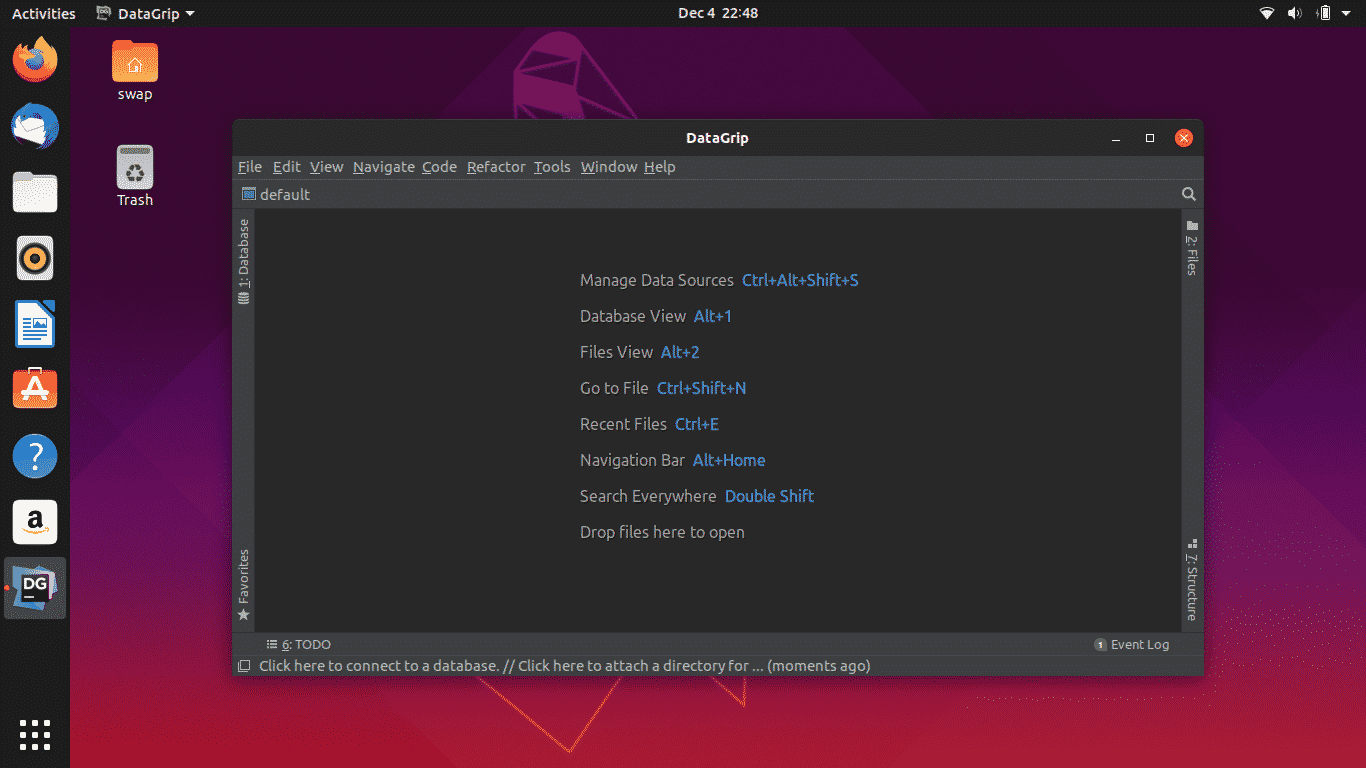
Task: Open the File menu
Action: click(x=249, y=167)
